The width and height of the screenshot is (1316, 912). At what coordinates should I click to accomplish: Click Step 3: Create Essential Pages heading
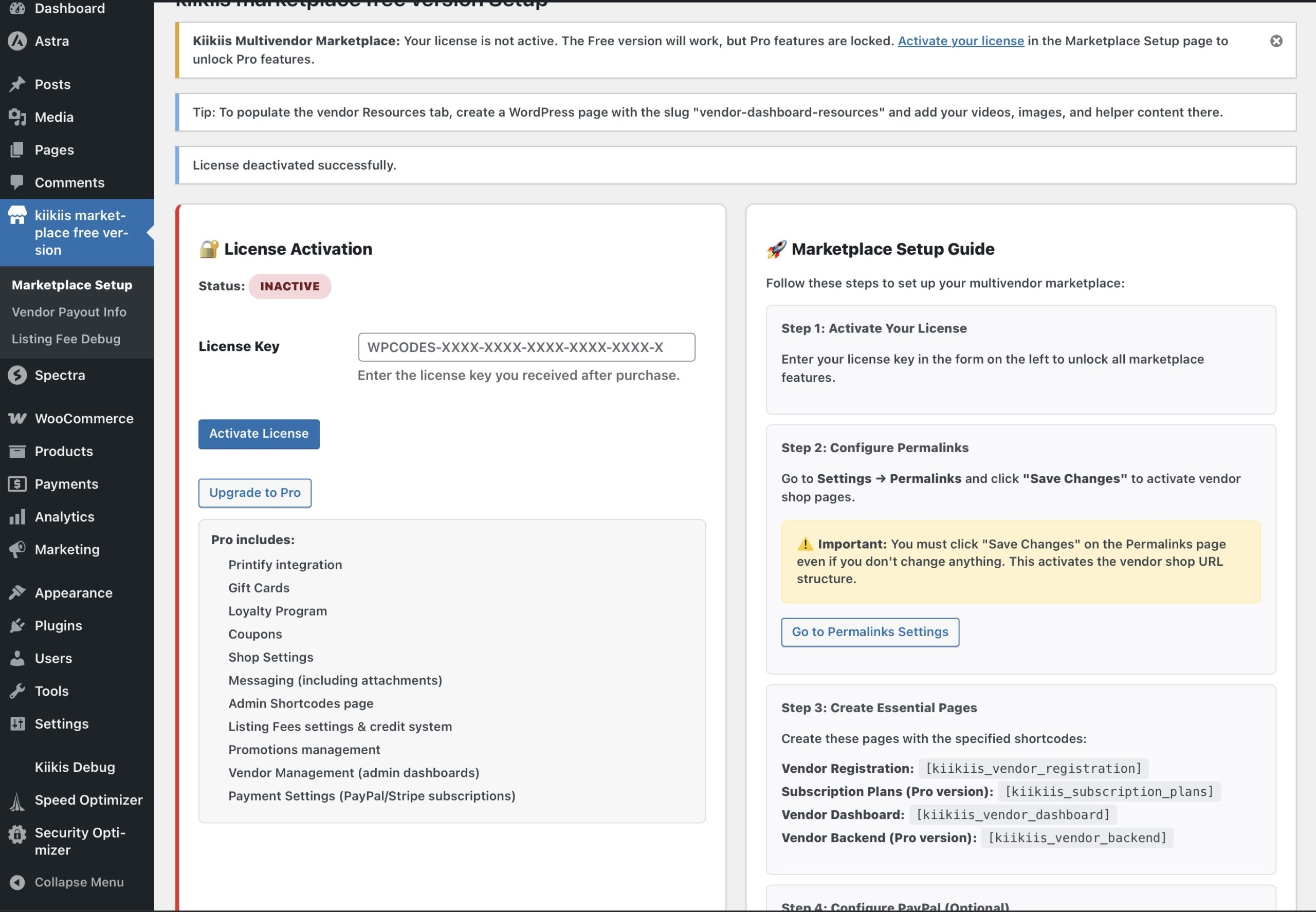coord(879,708)
